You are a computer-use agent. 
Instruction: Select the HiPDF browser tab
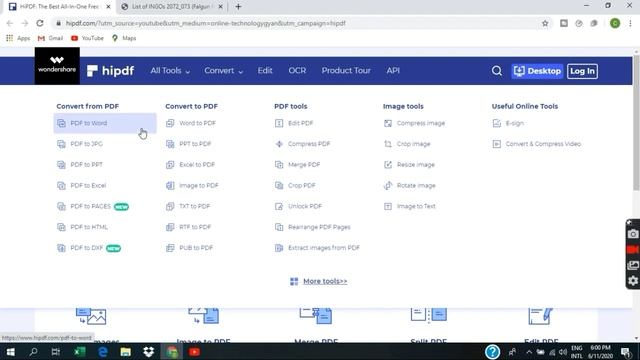point(59,7)
